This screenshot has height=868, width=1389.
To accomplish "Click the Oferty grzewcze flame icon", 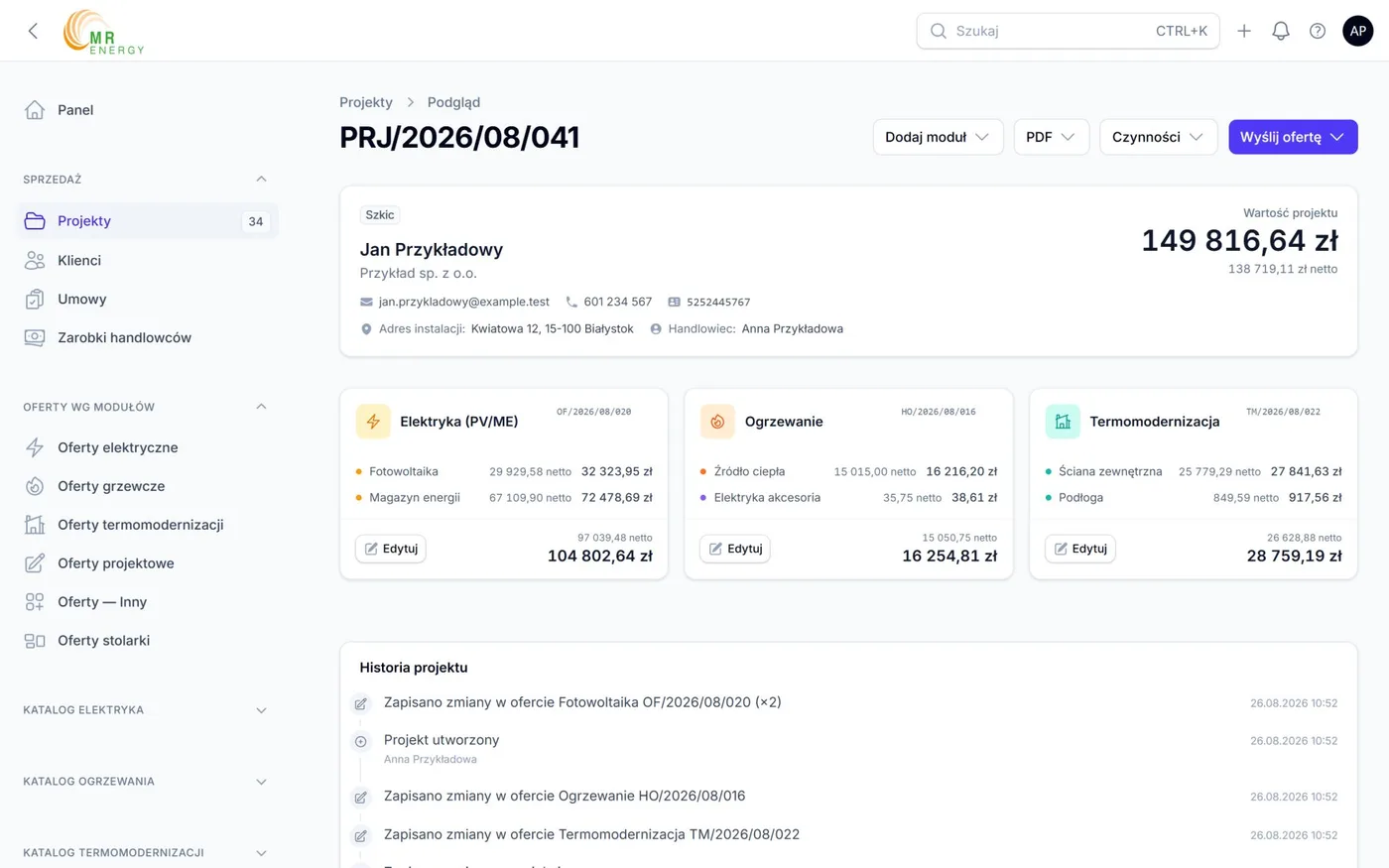I will click(35, 486).
